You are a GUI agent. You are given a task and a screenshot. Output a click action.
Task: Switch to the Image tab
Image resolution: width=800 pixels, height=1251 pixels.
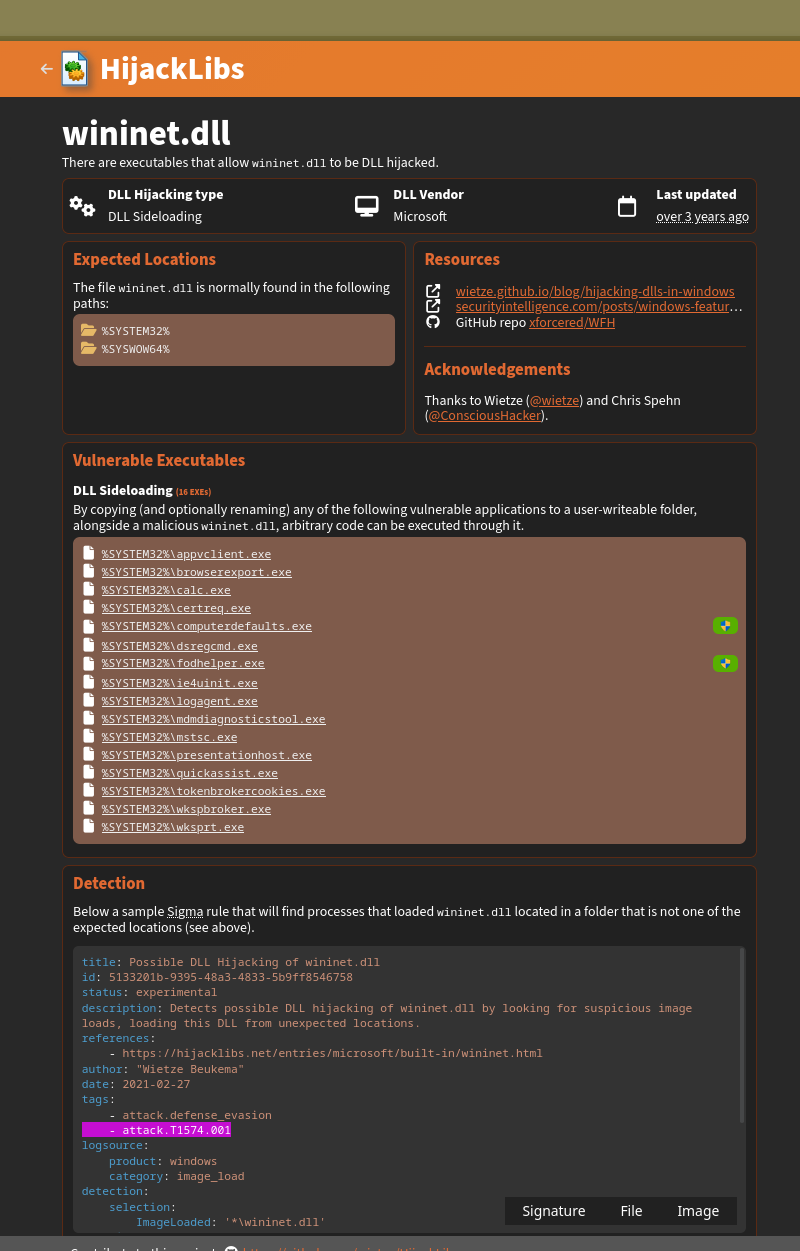(x=698, y=1211)
